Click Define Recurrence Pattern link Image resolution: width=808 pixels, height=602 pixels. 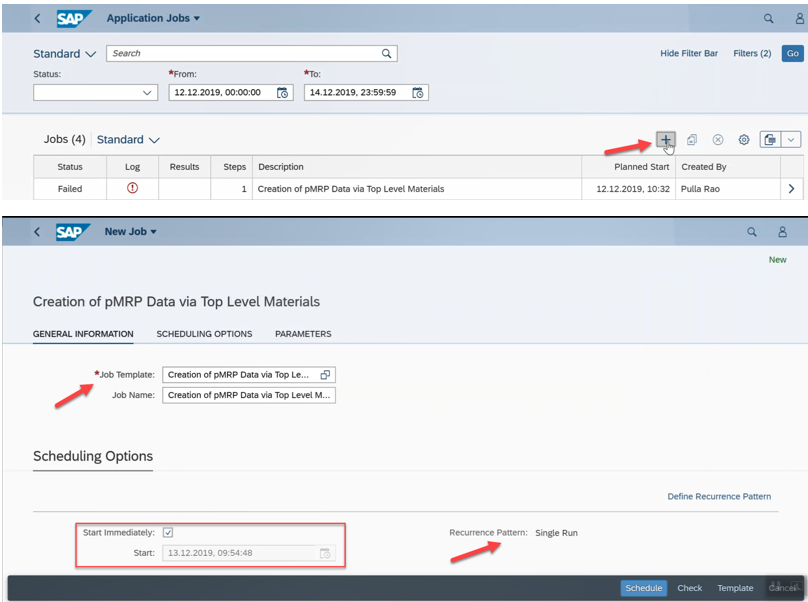click(719, 497)
